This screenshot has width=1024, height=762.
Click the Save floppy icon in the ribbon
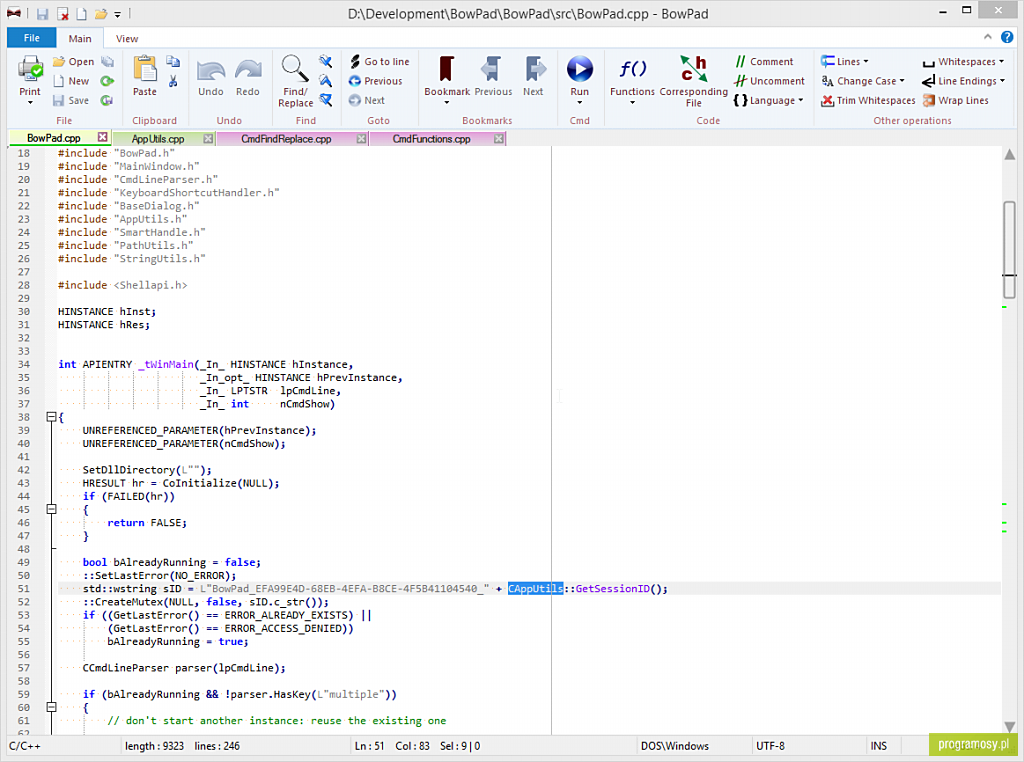pos(59,101)
